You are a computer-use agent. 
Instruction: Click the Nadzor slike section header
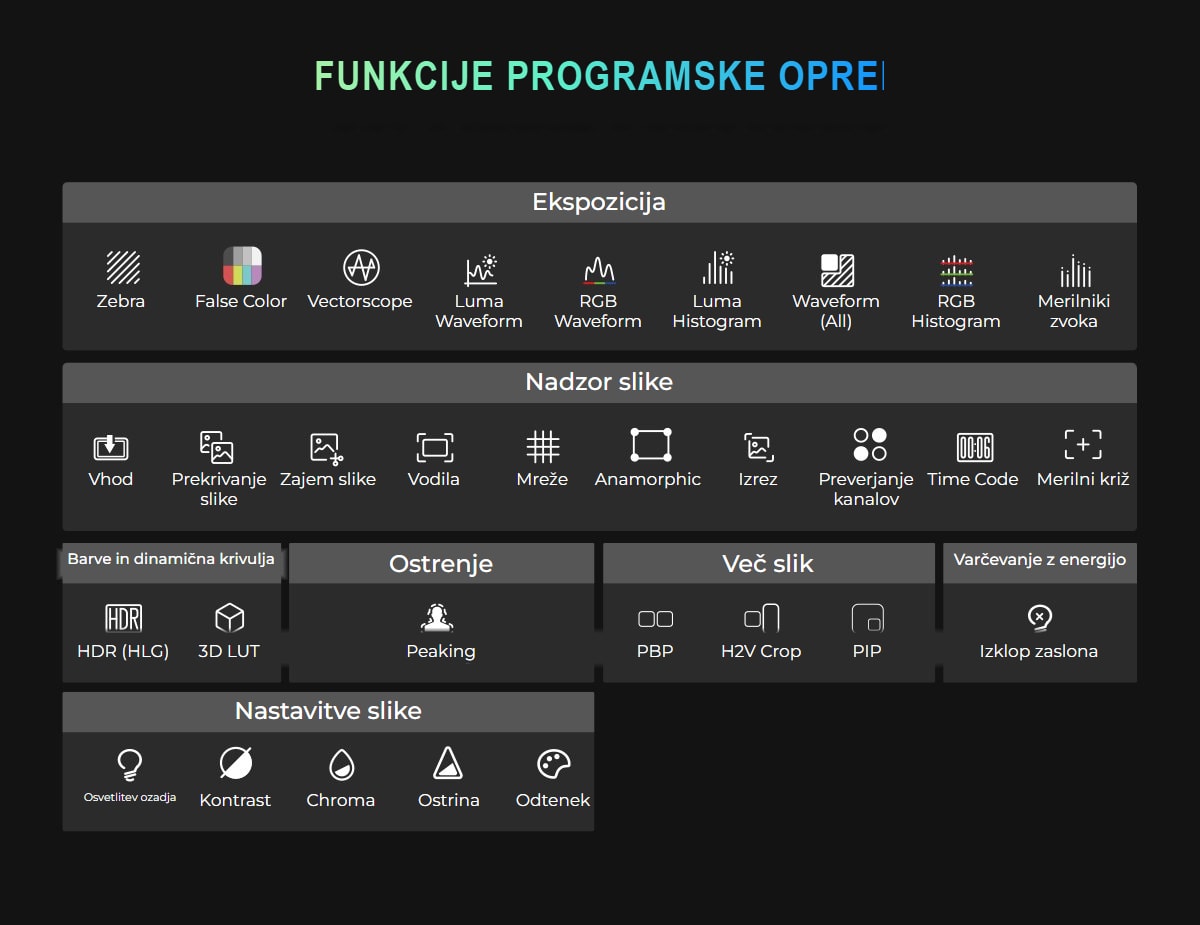coord(599,382)
